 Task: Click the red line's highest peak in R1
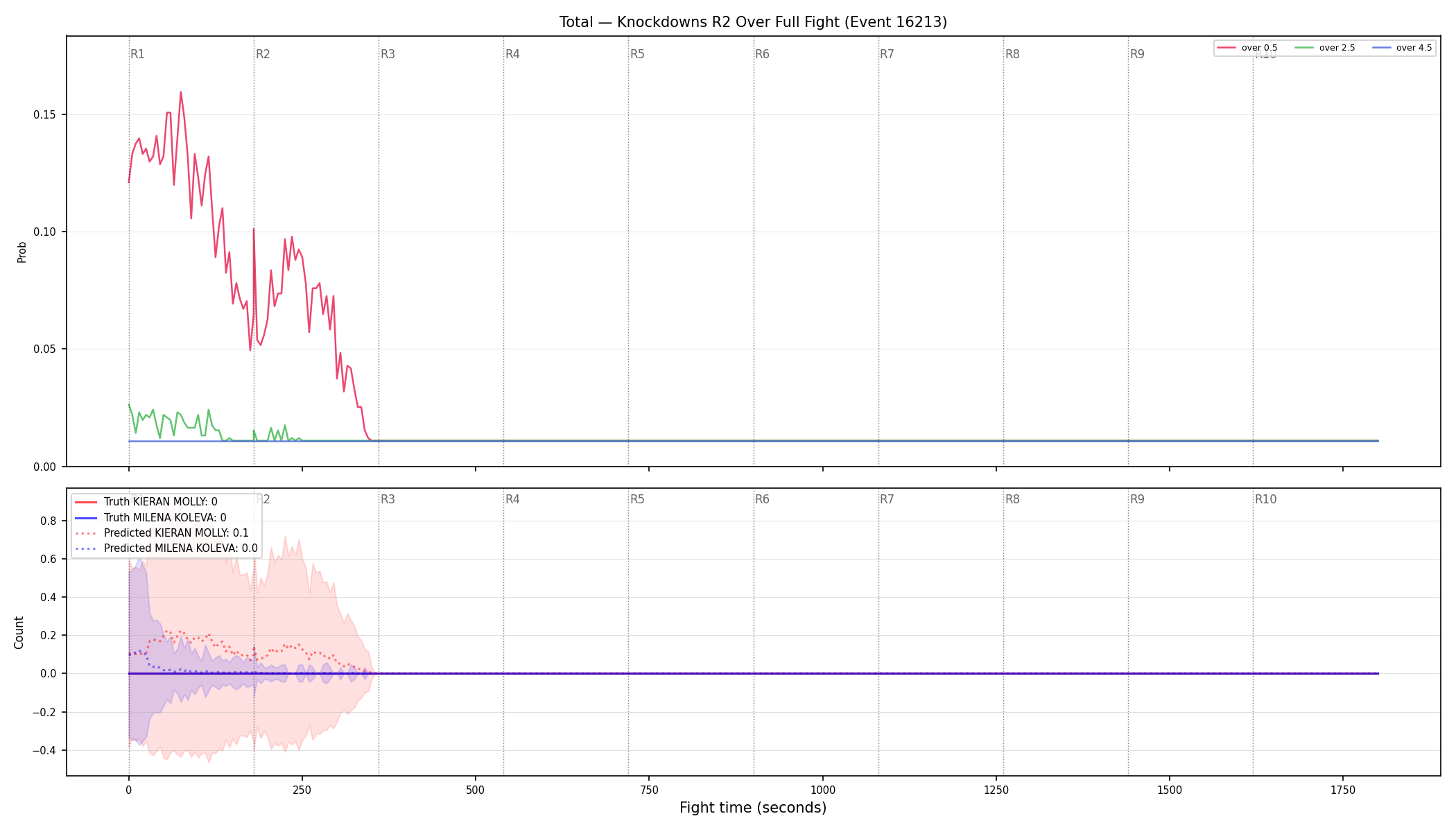[180, 92]
